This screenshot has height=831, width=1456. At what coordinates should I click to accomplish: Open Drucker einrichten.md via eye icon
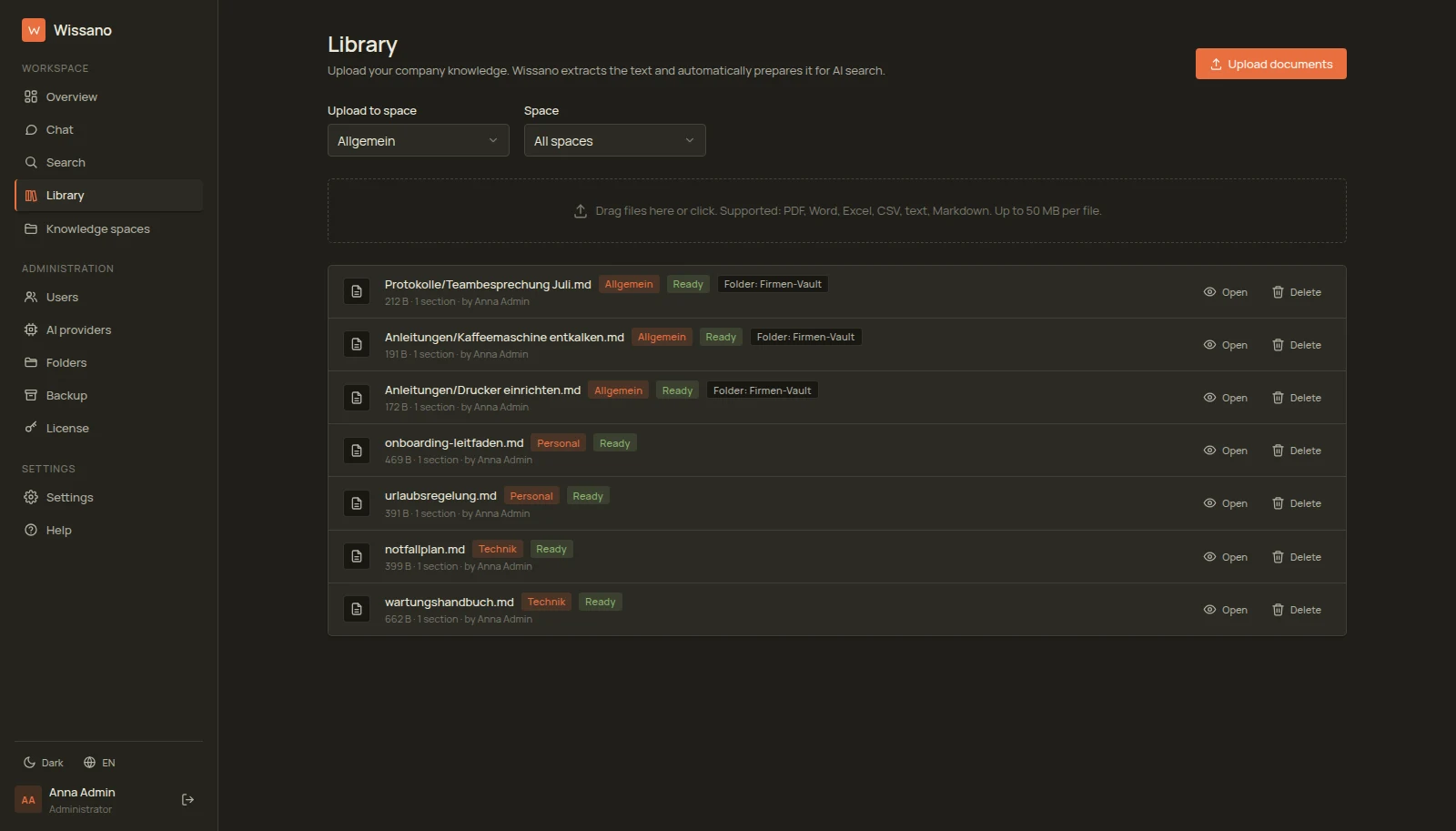tap(1225, 398)
